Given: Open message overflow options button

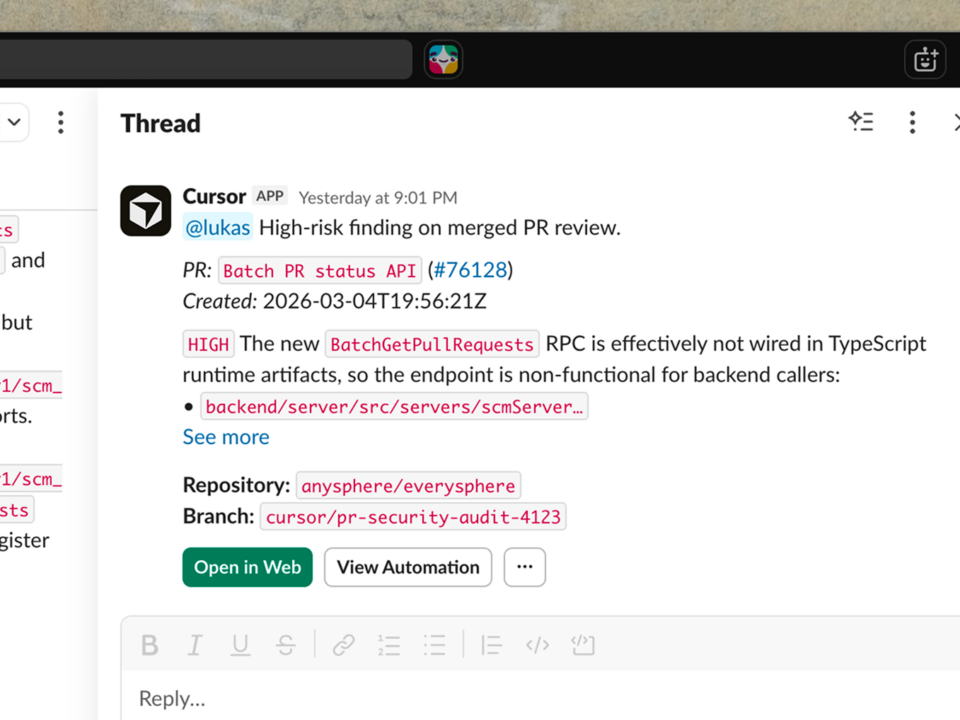Looking at the screenshot, I should [x=524, y=567].
